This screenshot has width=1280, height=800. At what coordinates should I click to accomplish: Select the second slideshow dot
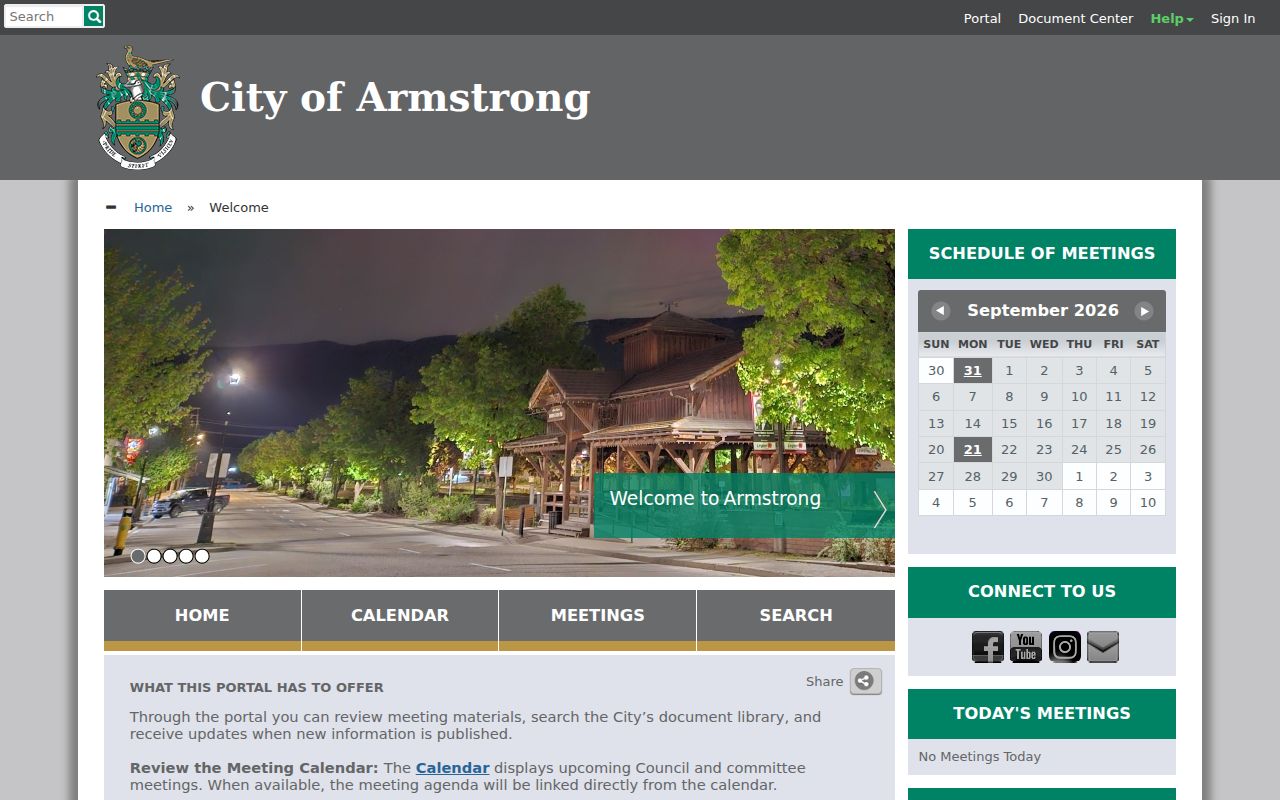(154, 556)
